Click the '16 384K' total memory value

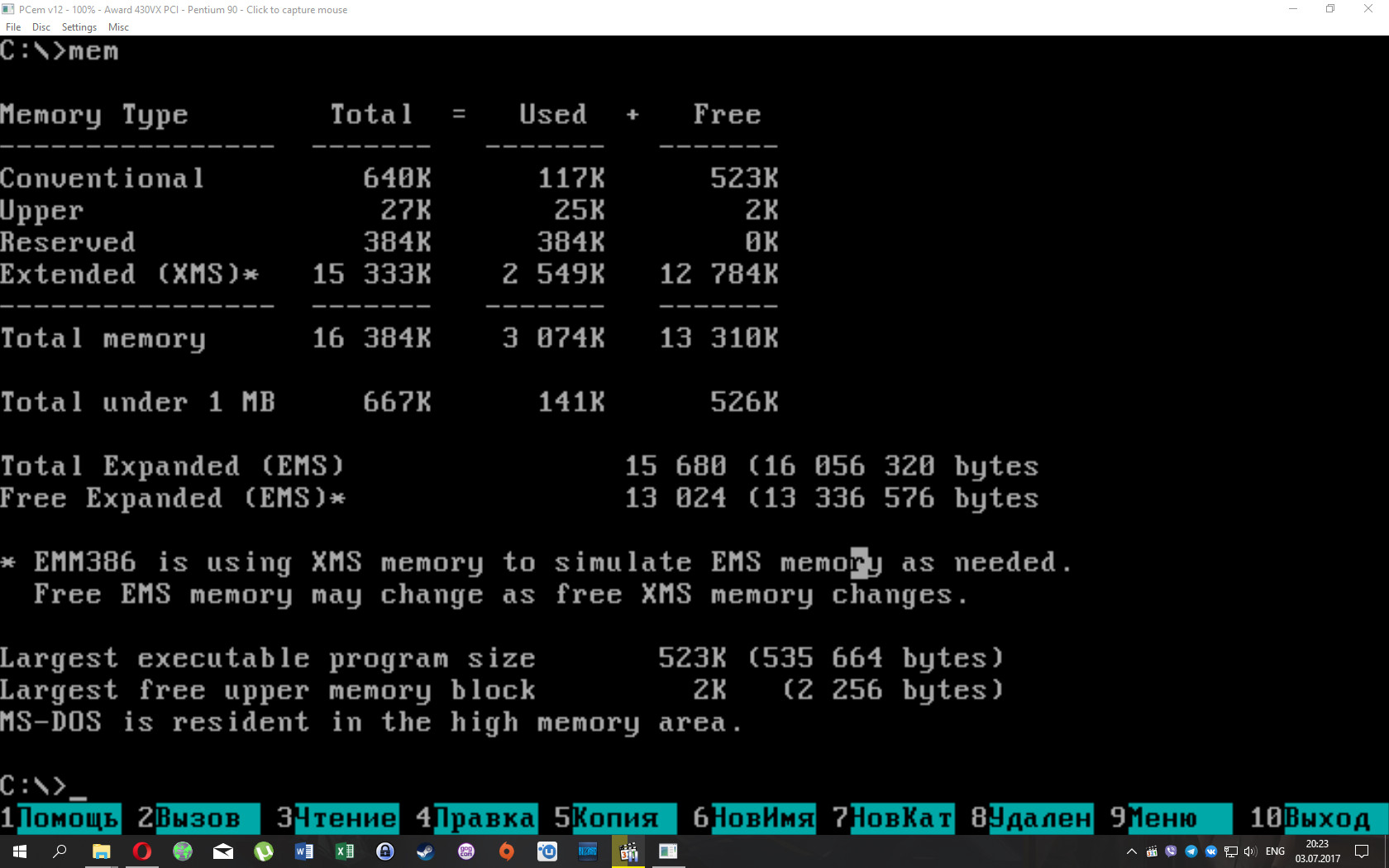click(372, 338)
